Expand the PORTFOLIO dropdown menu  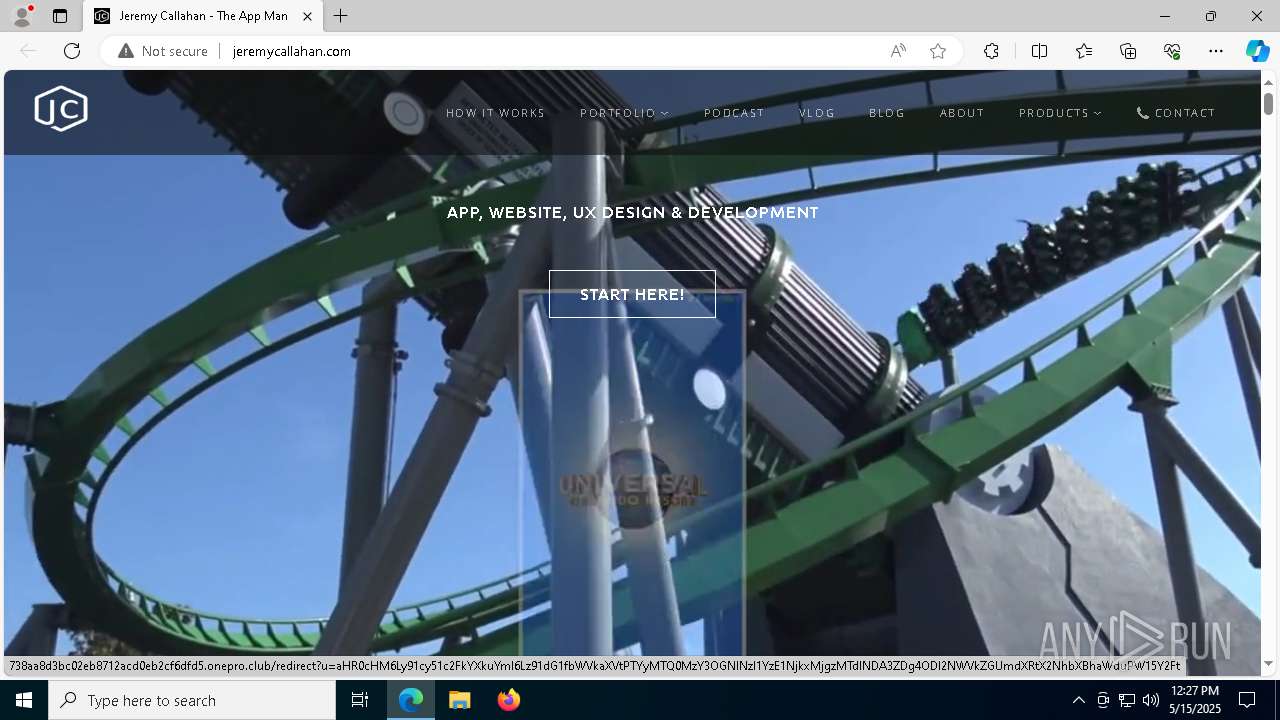tap(625, 113)
